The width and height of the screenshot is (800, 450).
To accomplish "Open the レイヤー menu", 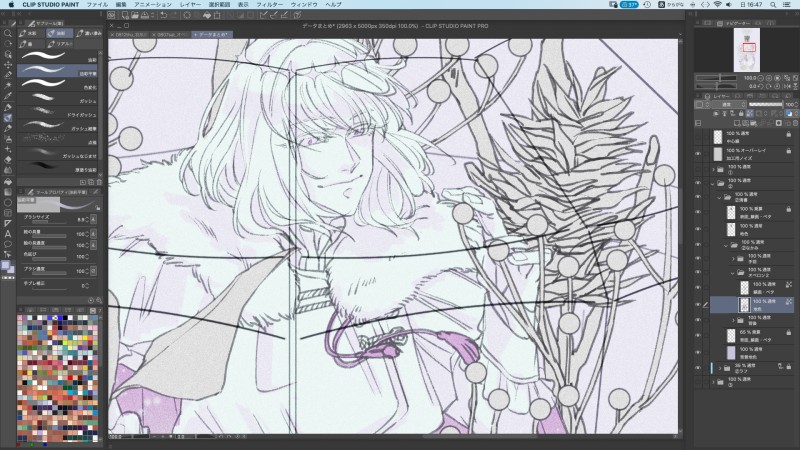I will [190, 5].
